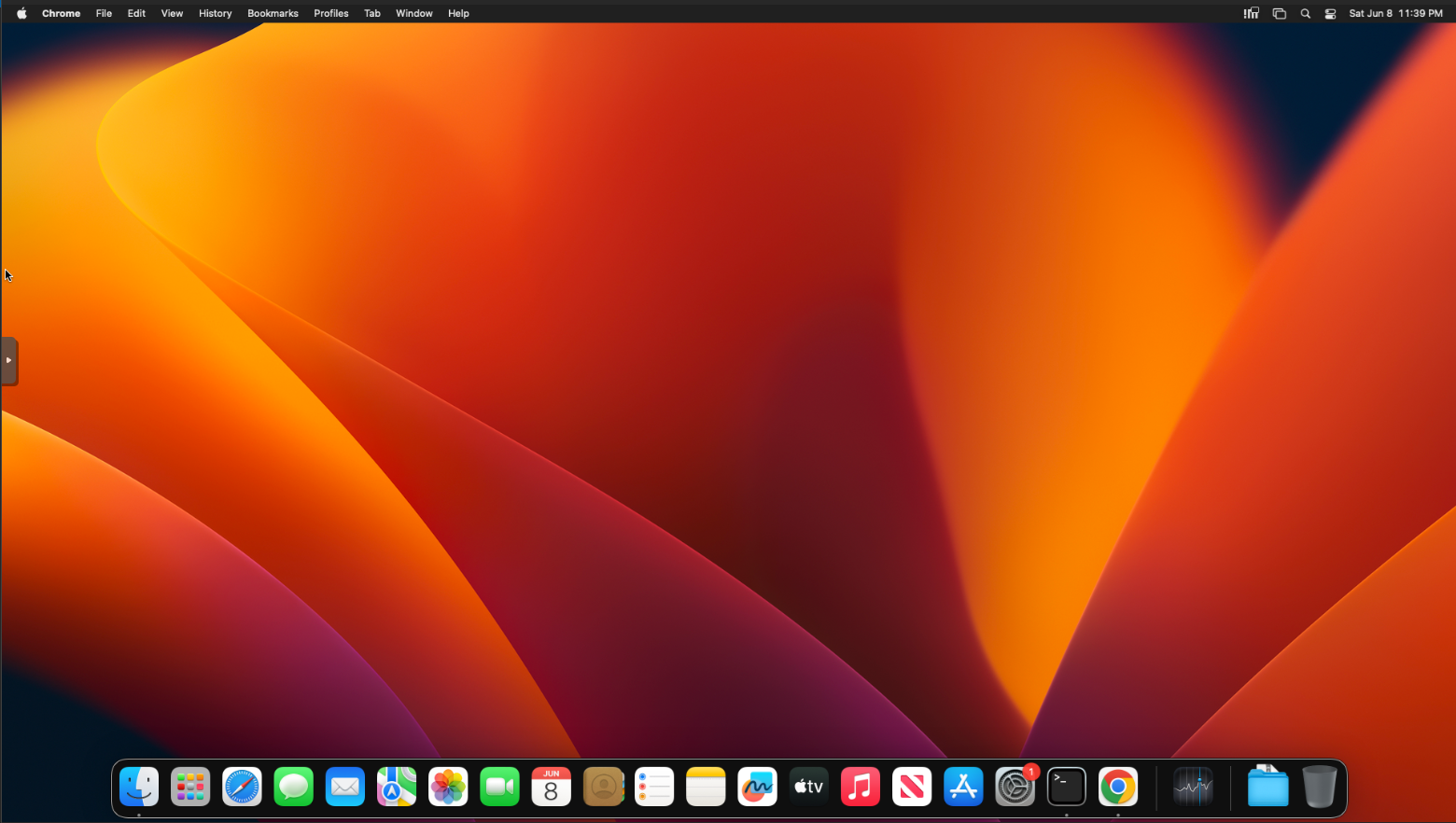The width and height of the screenshot is (1456, 823).
Task: Open Calendar showing Jun 8
Action: (551, 787)
